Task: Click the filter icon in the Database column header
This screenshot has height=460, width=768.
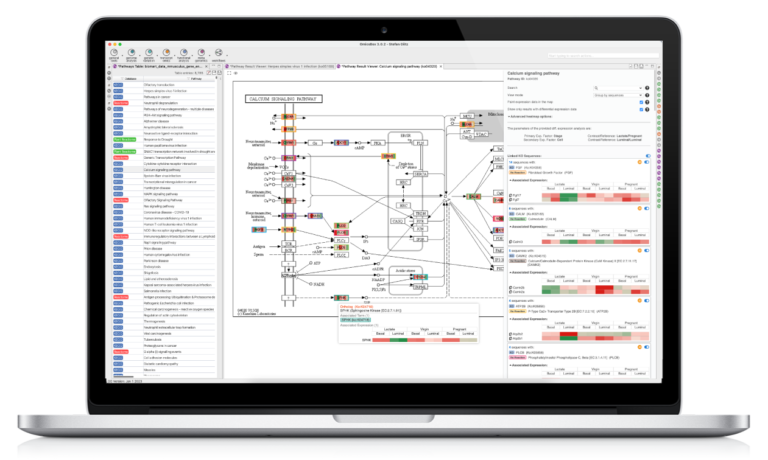Action: click(122, 79)
